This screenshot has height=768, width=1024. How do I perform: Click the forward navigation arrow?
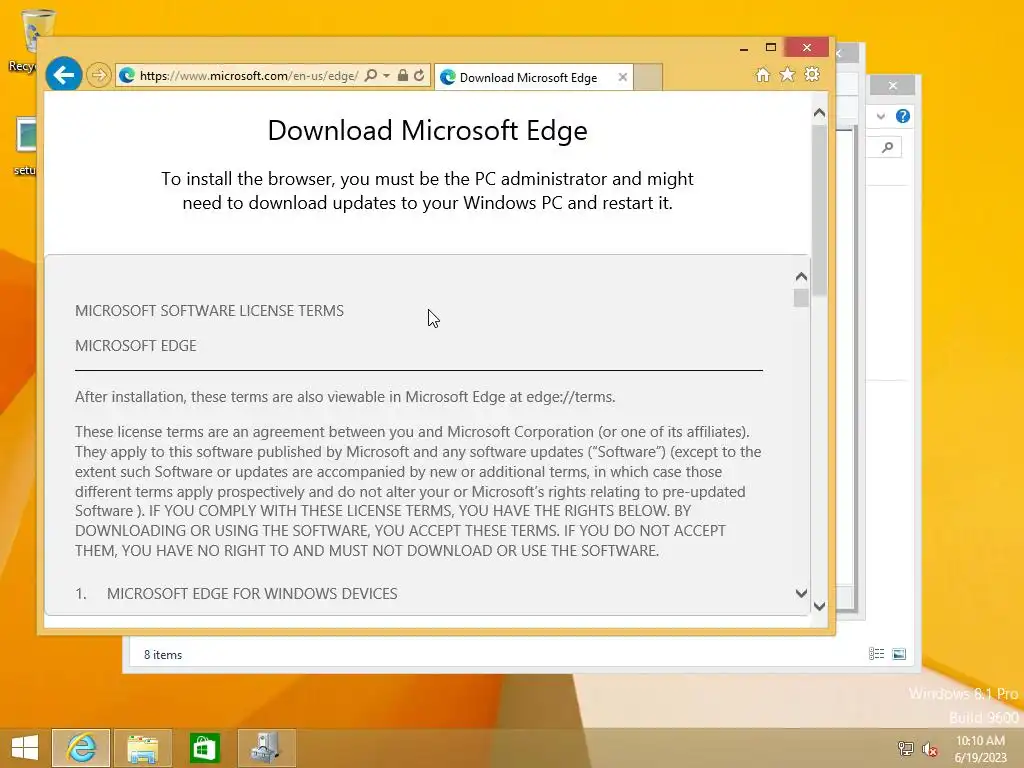(x=99, y=75)
